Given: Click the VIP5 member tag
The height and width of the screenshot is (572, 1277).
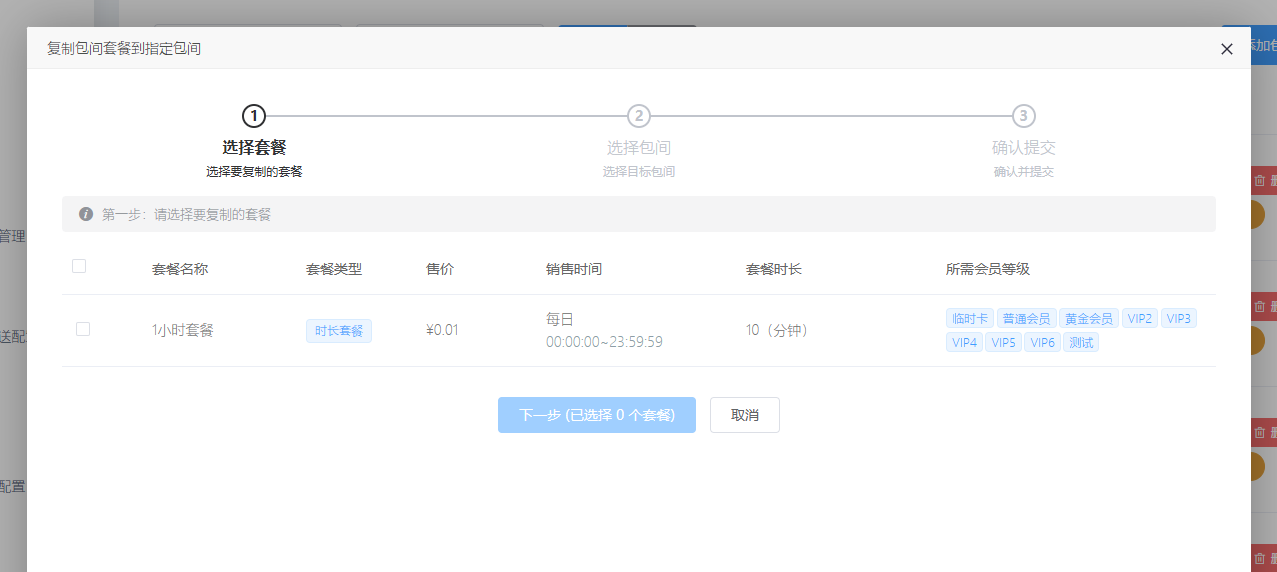Looking at the screenshot, I should tap(1004, 343).
